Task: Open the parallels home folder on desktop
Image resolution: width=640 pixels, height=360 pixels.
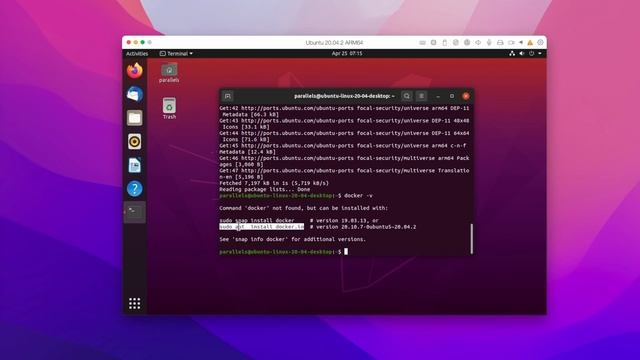Action: point(169,73)
